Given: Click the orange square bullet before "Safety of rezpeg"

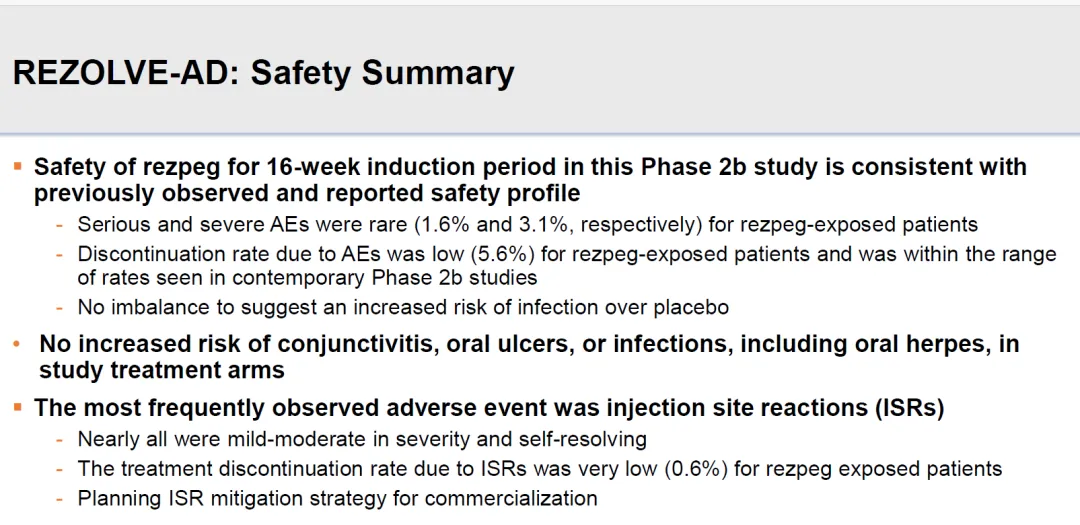Looking at the screenshot, I should pos(18,164).
